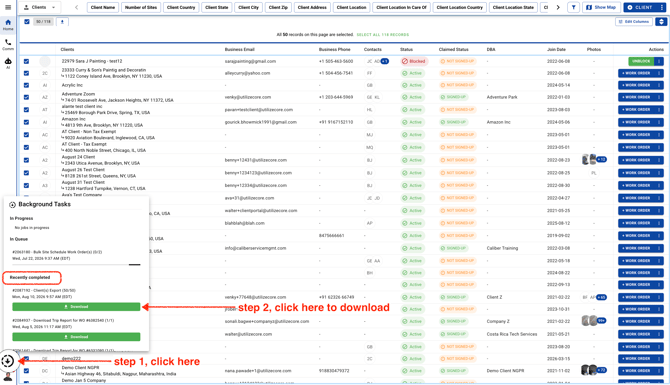Click SIGNED-UP badge in Adventure Zoom row
Screen dimensions: 670x385
pyautogui.click(x=453, y=97)
